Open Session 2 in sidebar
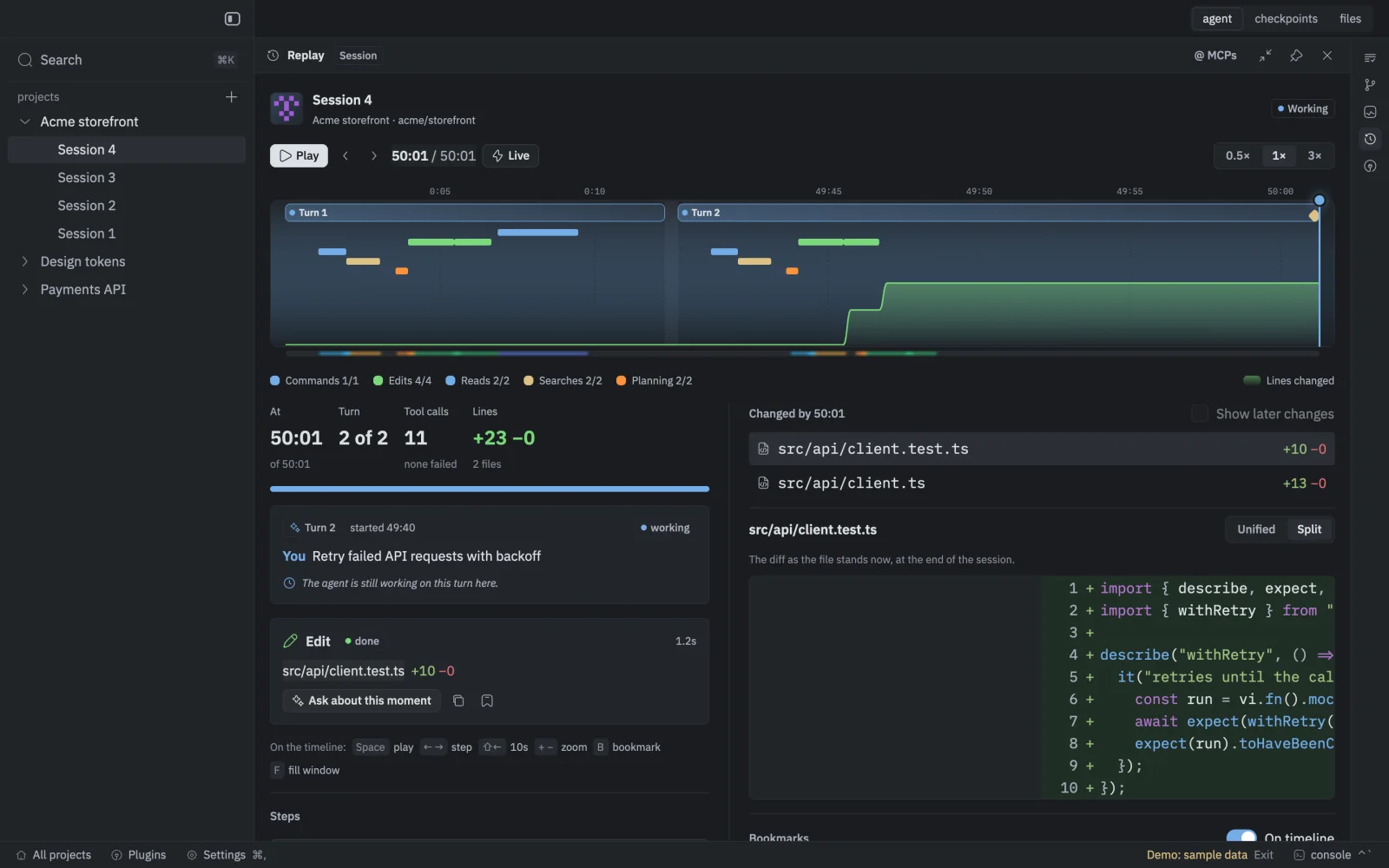This screenshot has height=868, width=1389. tap(127, 206)
